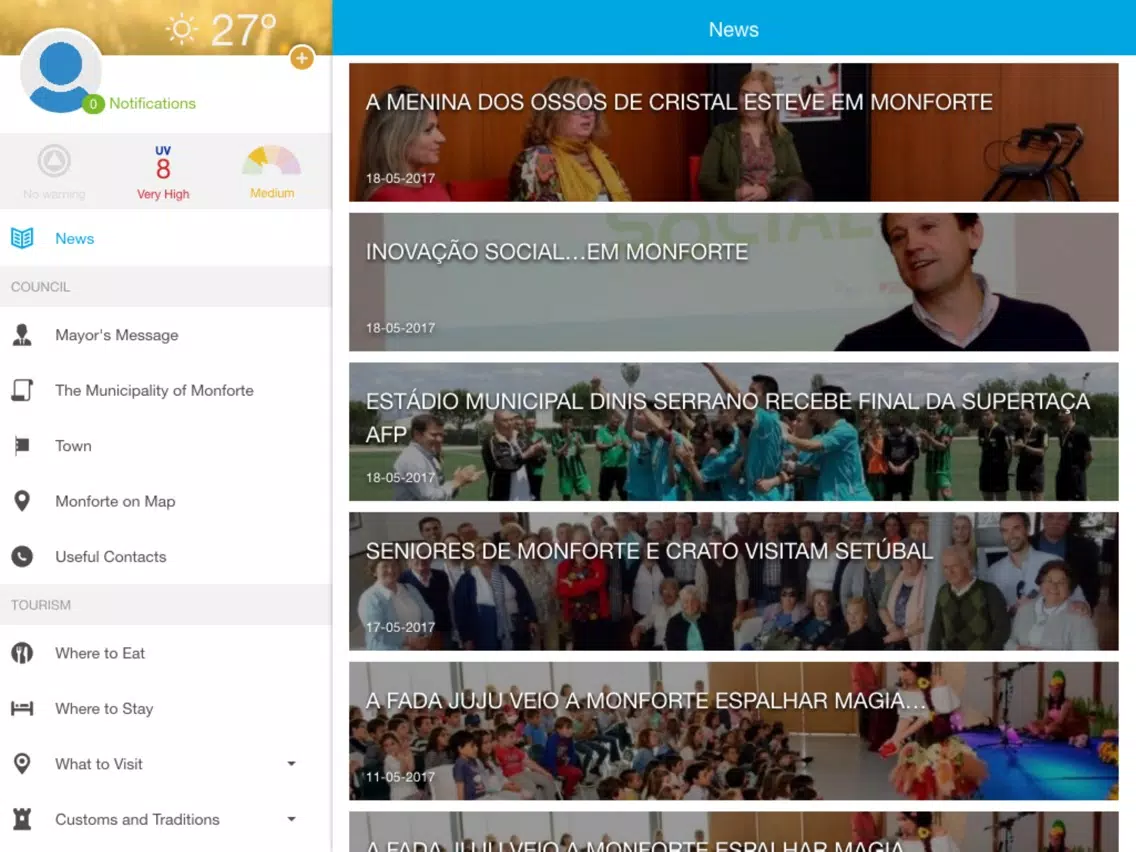The width and height of the screenshot is (1136, 852).
Task: Go to Where to Eat
Action: [166, 653]
